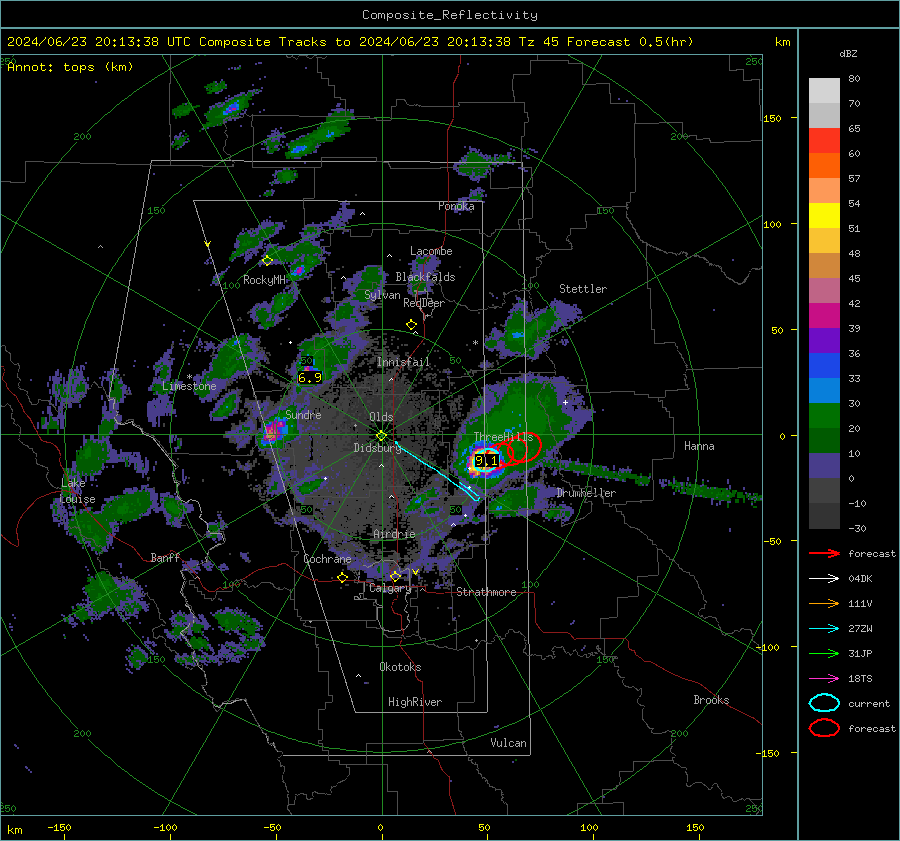
Task: Click the Sylvan label
Action: point(382,295)
